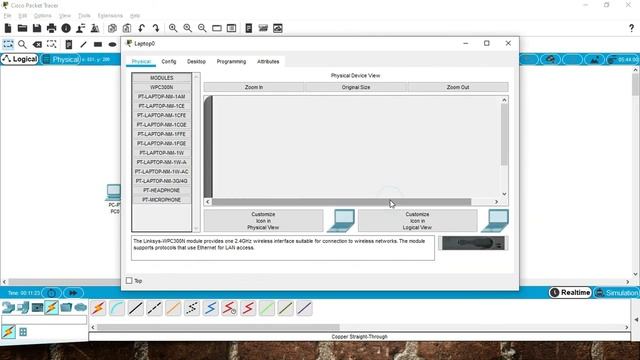
Task: Select the Delete tool
Action: 37,44
